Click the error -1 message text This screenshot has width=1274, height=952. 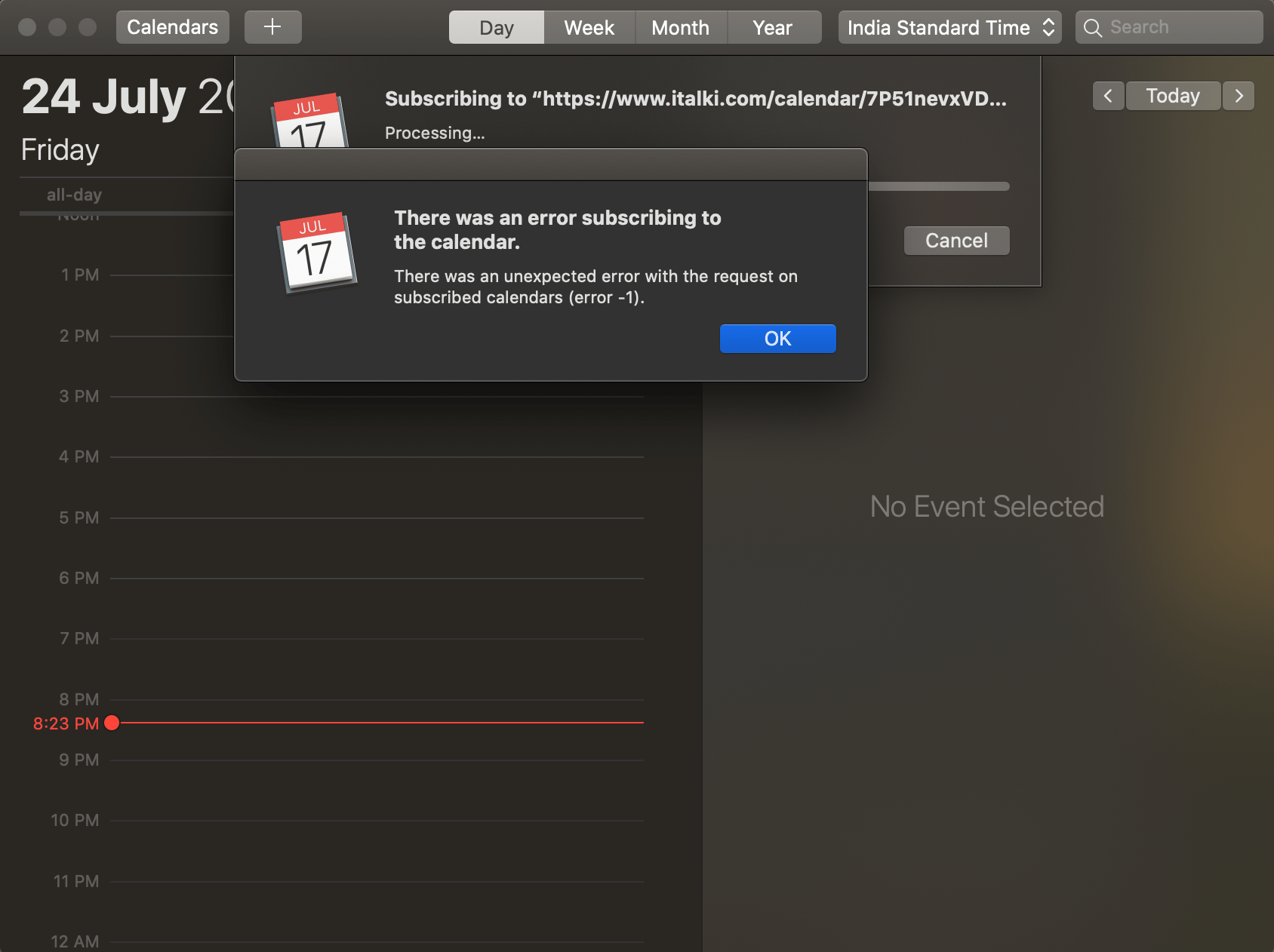click(x=595, y=287)
